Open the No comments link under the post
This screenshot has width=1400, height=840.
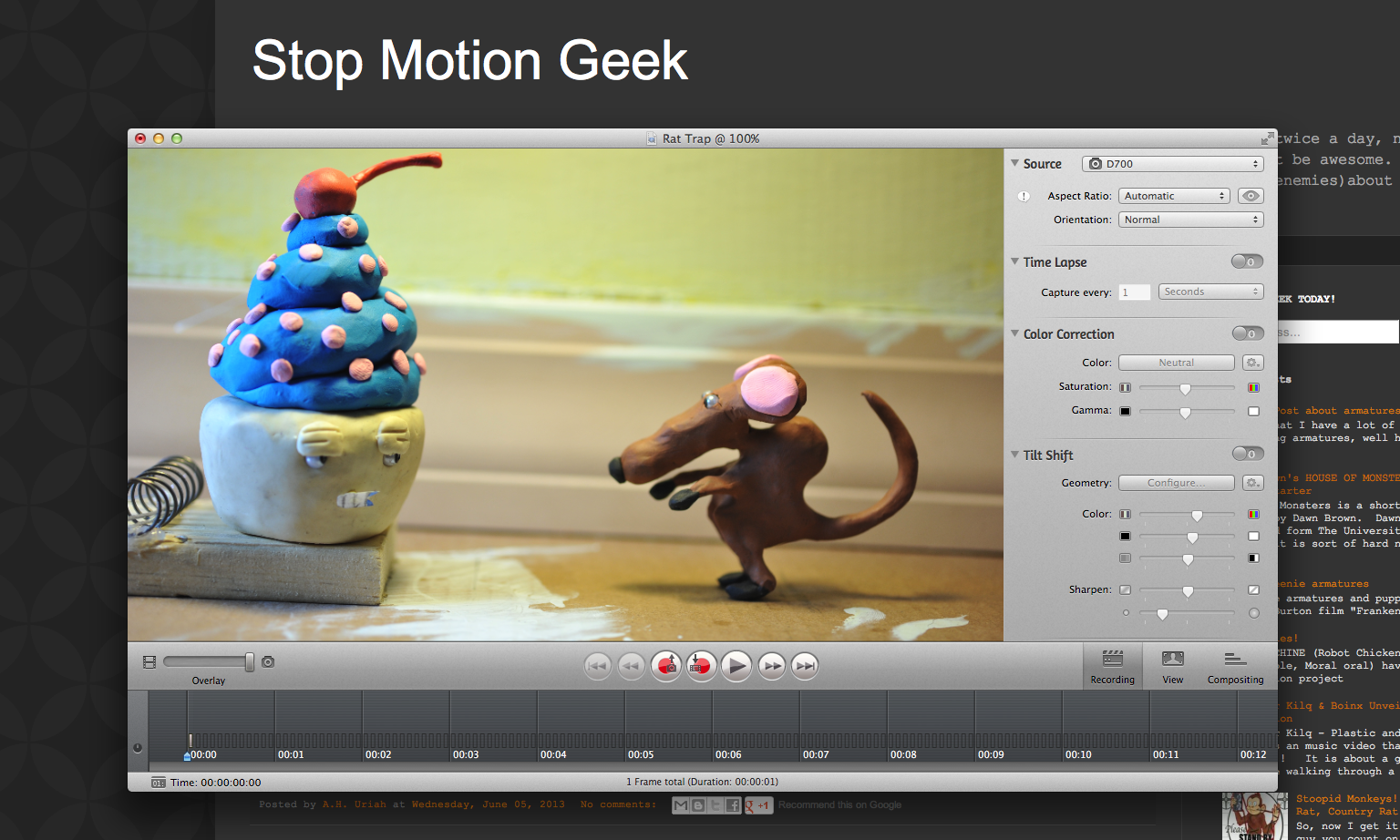617,805
